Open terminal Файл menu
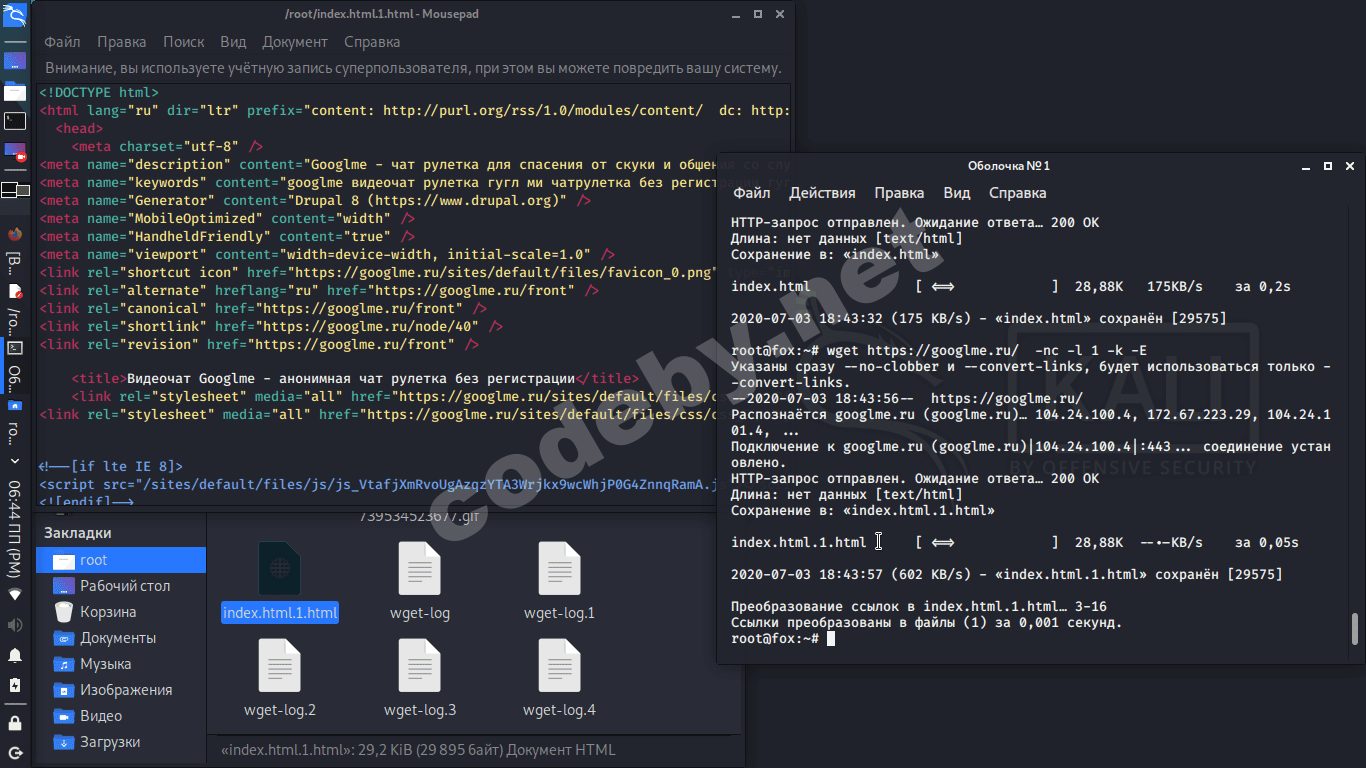 [x=752, y=193]
